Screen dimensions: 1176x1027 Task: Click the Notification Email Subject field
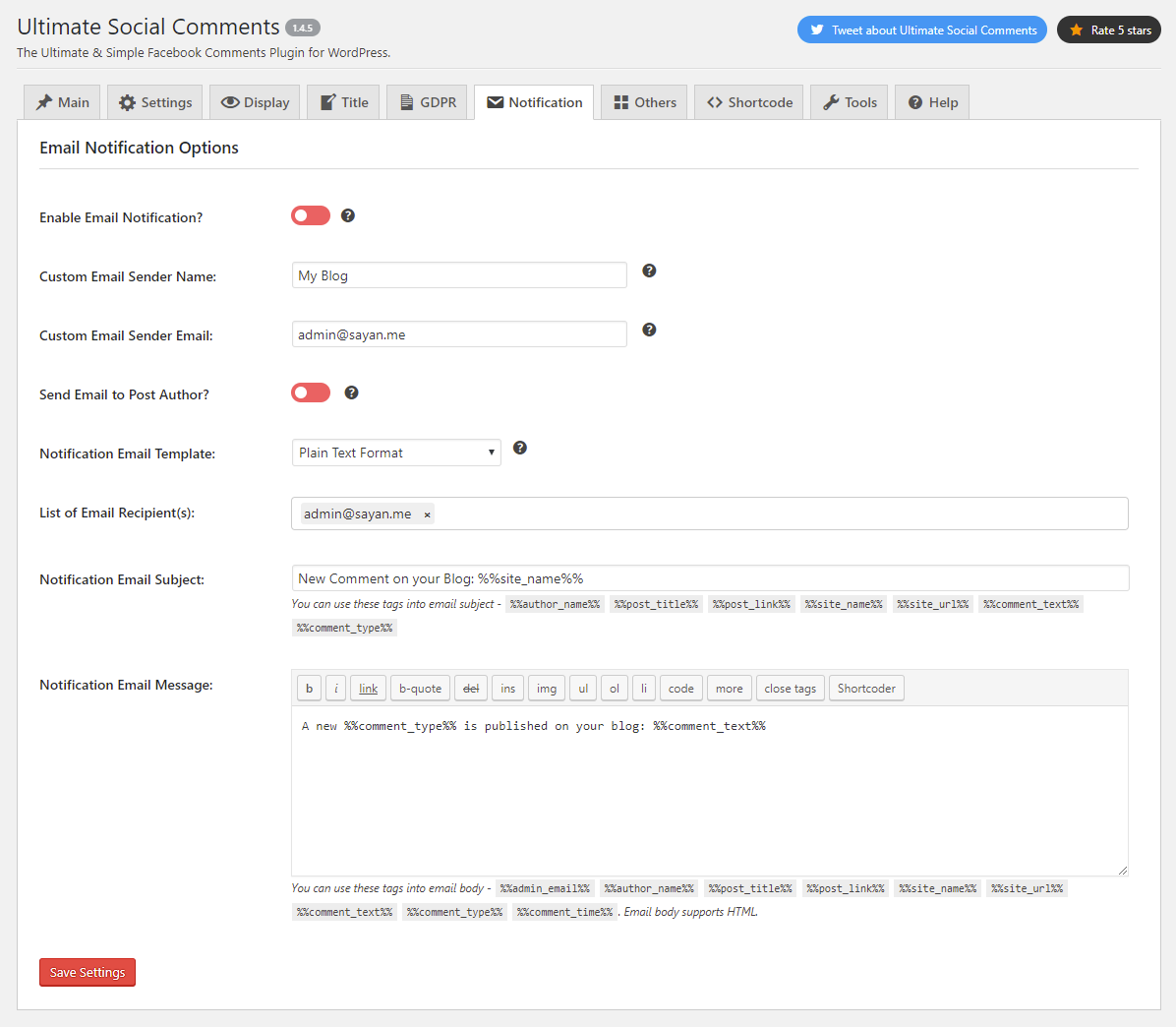(x=710, y=578)
